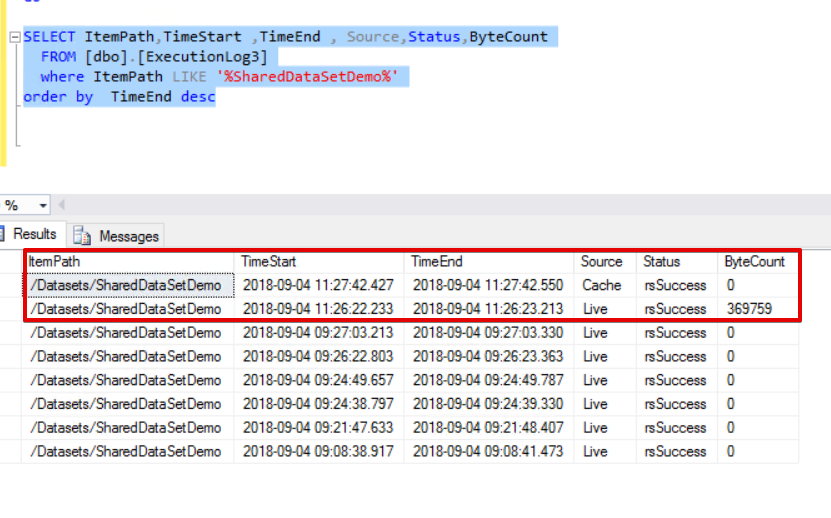Screen dimensions: 831x518
Task: Select Live source in the 11:26:22.233 row
Action: click(605, 309)
